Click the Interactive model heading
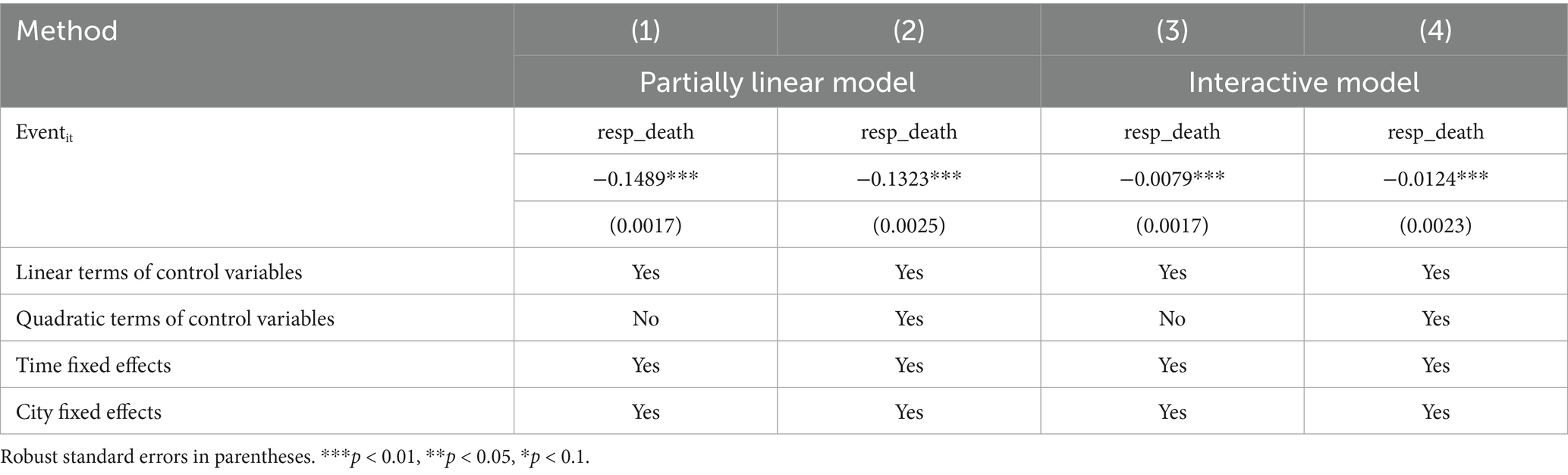Viewport: 1568px width, 475px height. pos(1303,82)
